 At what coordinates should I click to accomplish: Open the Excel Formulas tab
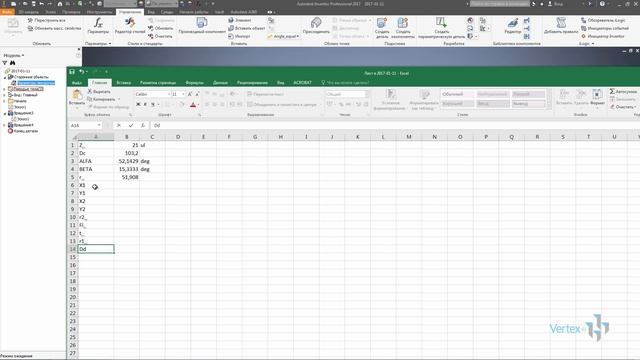(194, 82)
